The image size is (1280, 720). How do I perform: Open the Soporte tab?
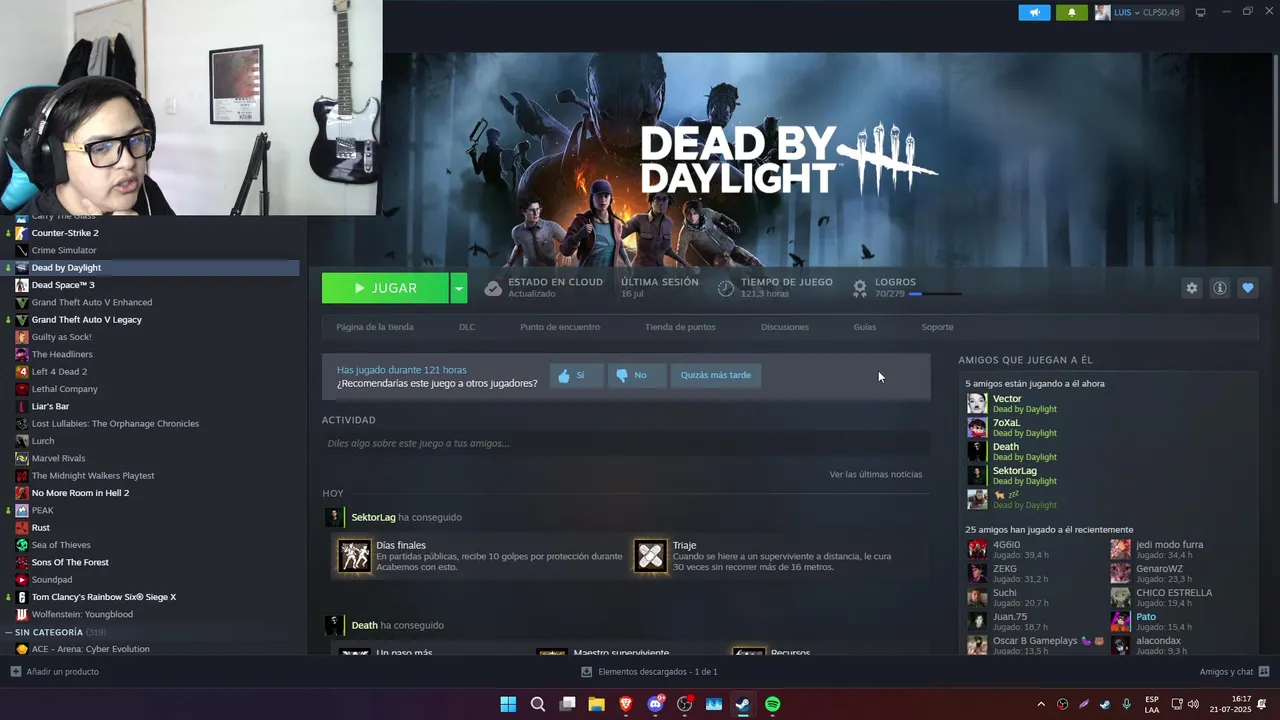tap(937, 327)
